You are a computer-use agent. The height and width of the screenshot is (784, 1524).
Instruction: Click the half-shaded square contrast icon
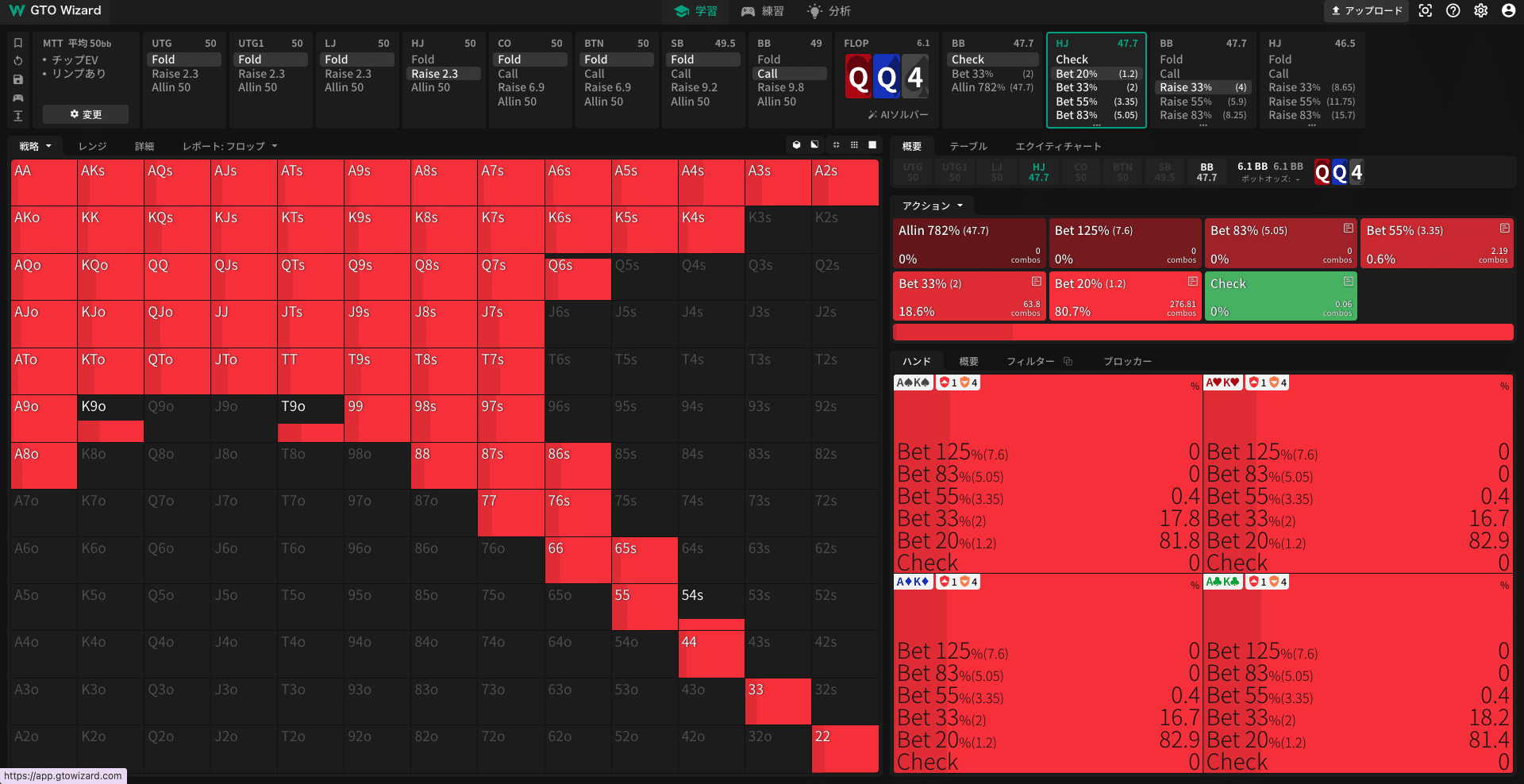pos(814,145)
